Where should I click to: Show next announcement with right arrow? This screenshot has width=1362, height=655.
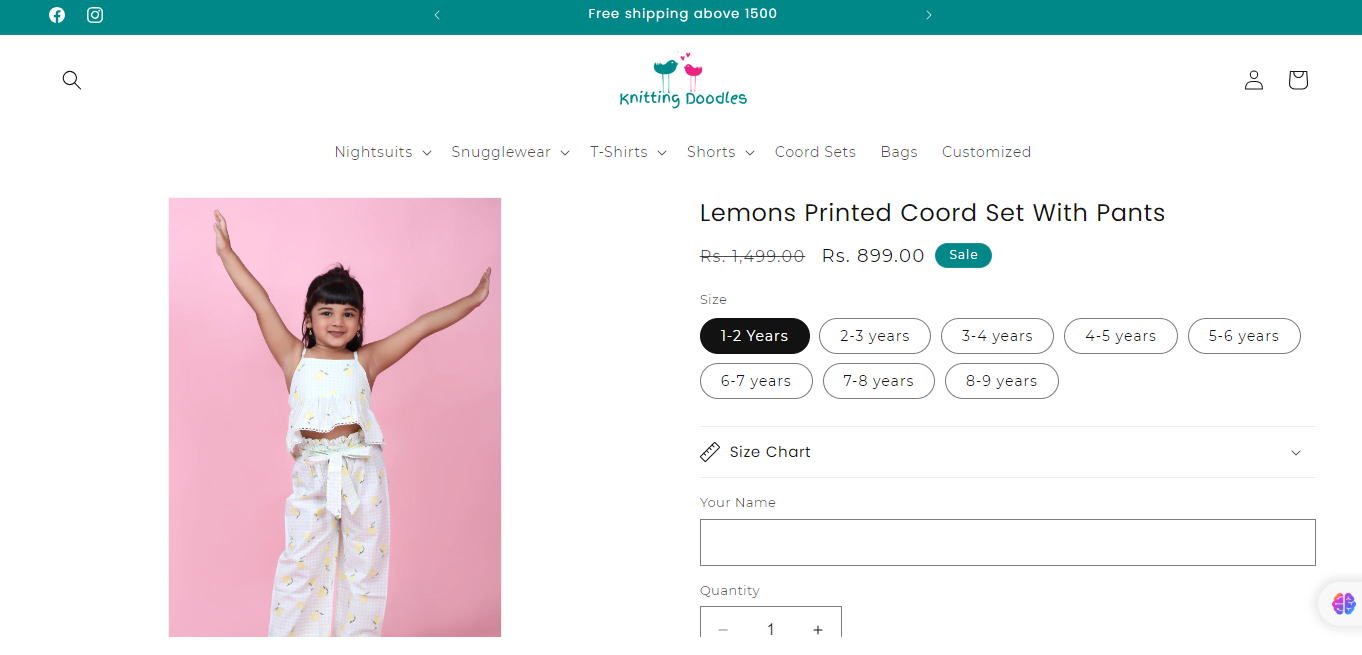click(x=929, y=15)
